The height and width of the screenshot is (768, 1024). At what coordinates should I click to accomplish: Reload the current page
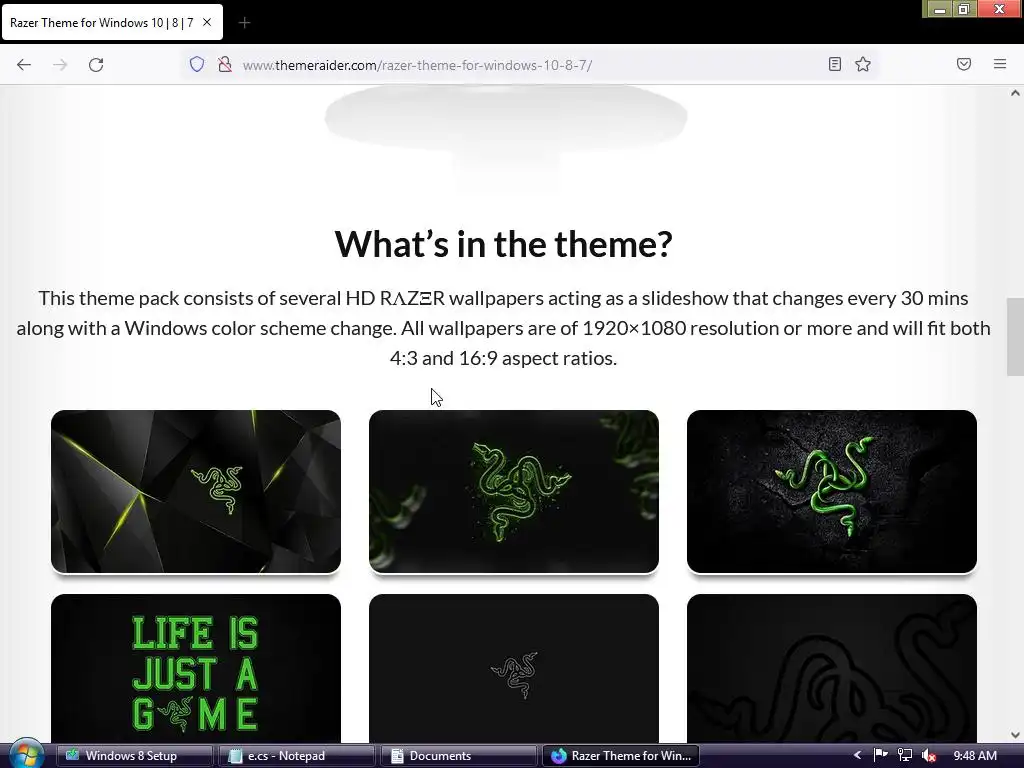[x=96, y=64]
